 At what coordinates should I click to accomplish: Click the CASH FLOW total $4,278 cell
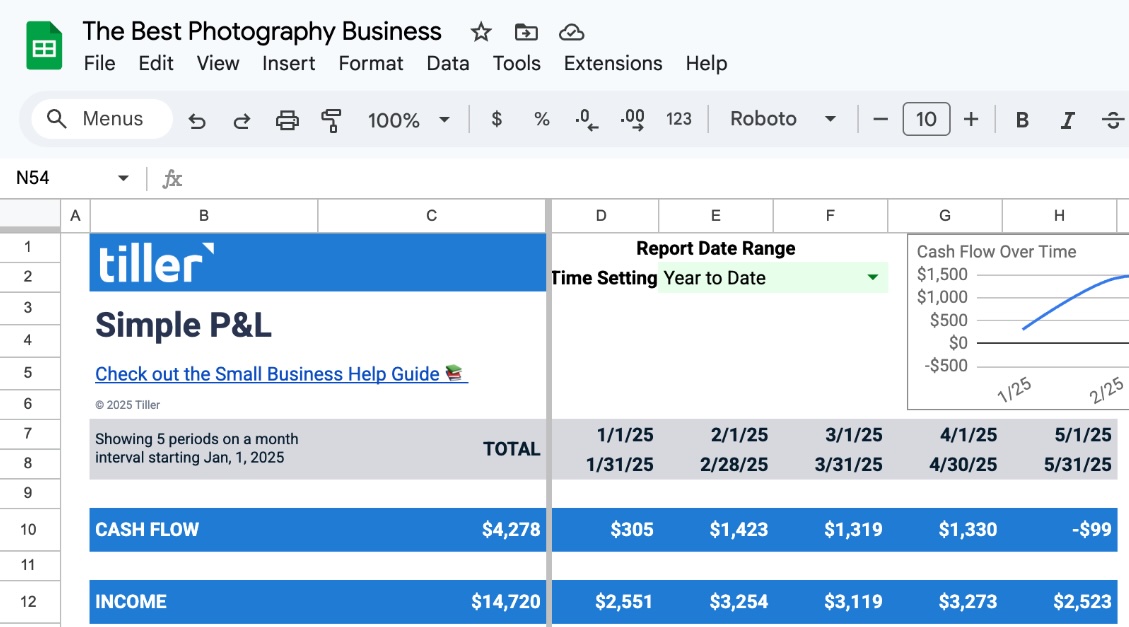click(x=431, y=530)
